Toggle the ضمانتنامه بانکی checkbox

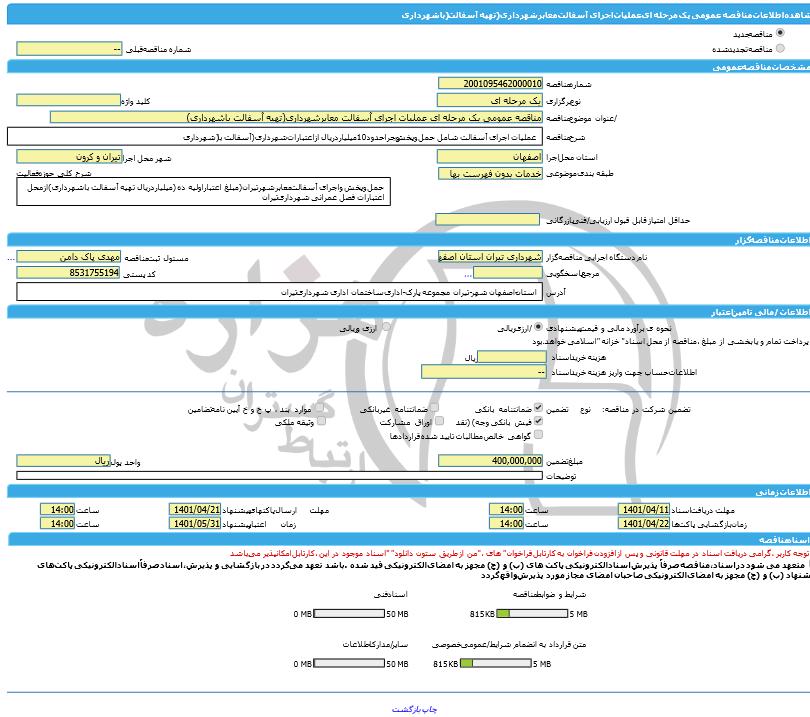(x=540, y=409)
